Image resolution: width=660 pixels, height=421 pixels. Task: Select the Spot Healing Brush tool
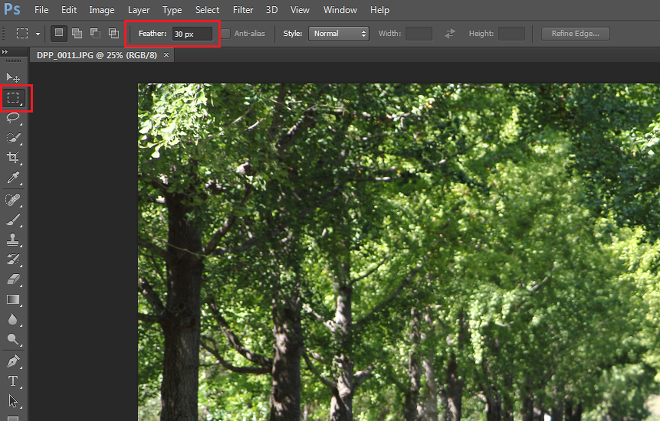point(13,200)
